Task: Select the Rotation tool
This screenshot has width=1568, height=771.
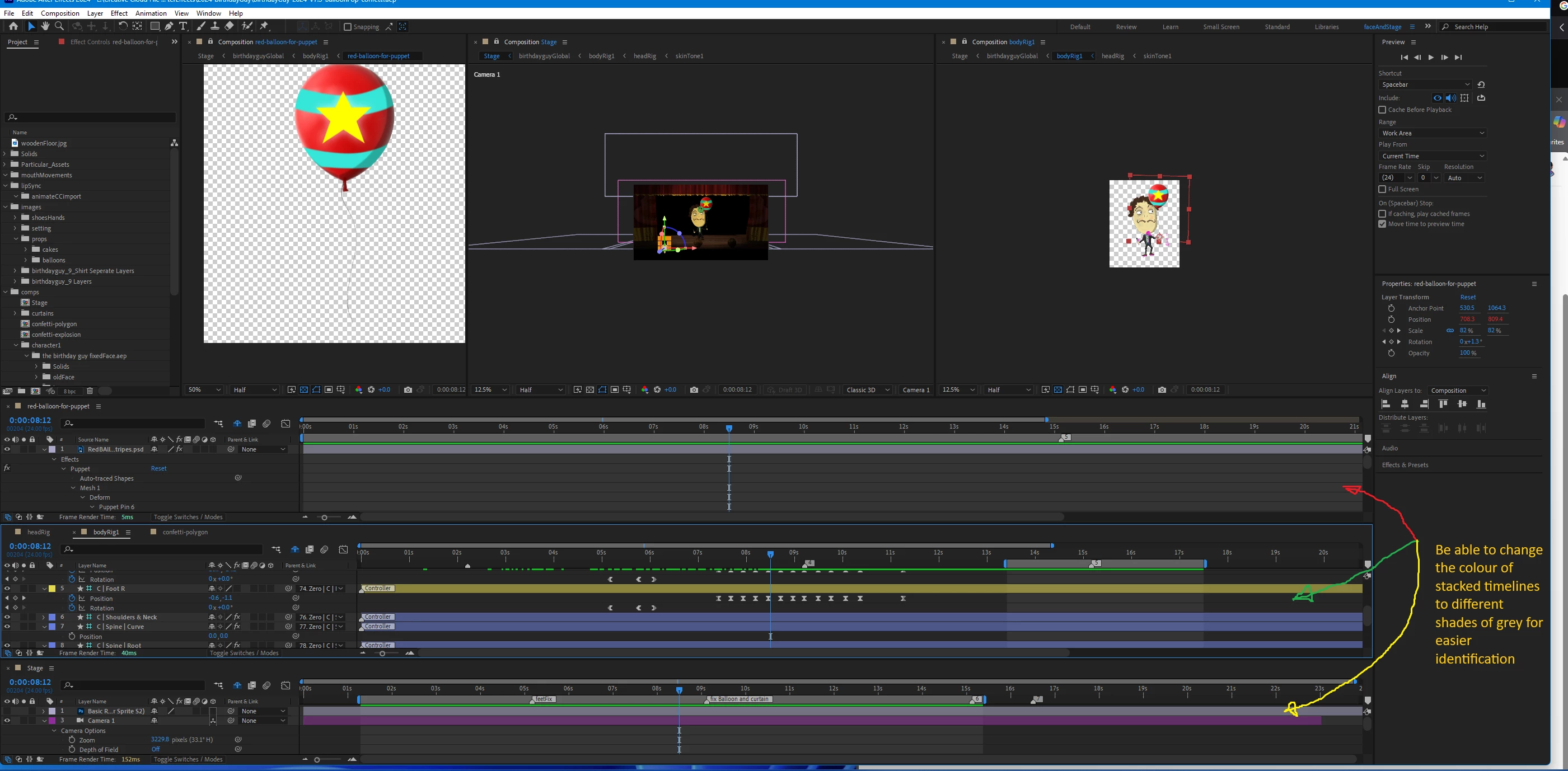Action: pyautogui.click(x=123, y=26)
